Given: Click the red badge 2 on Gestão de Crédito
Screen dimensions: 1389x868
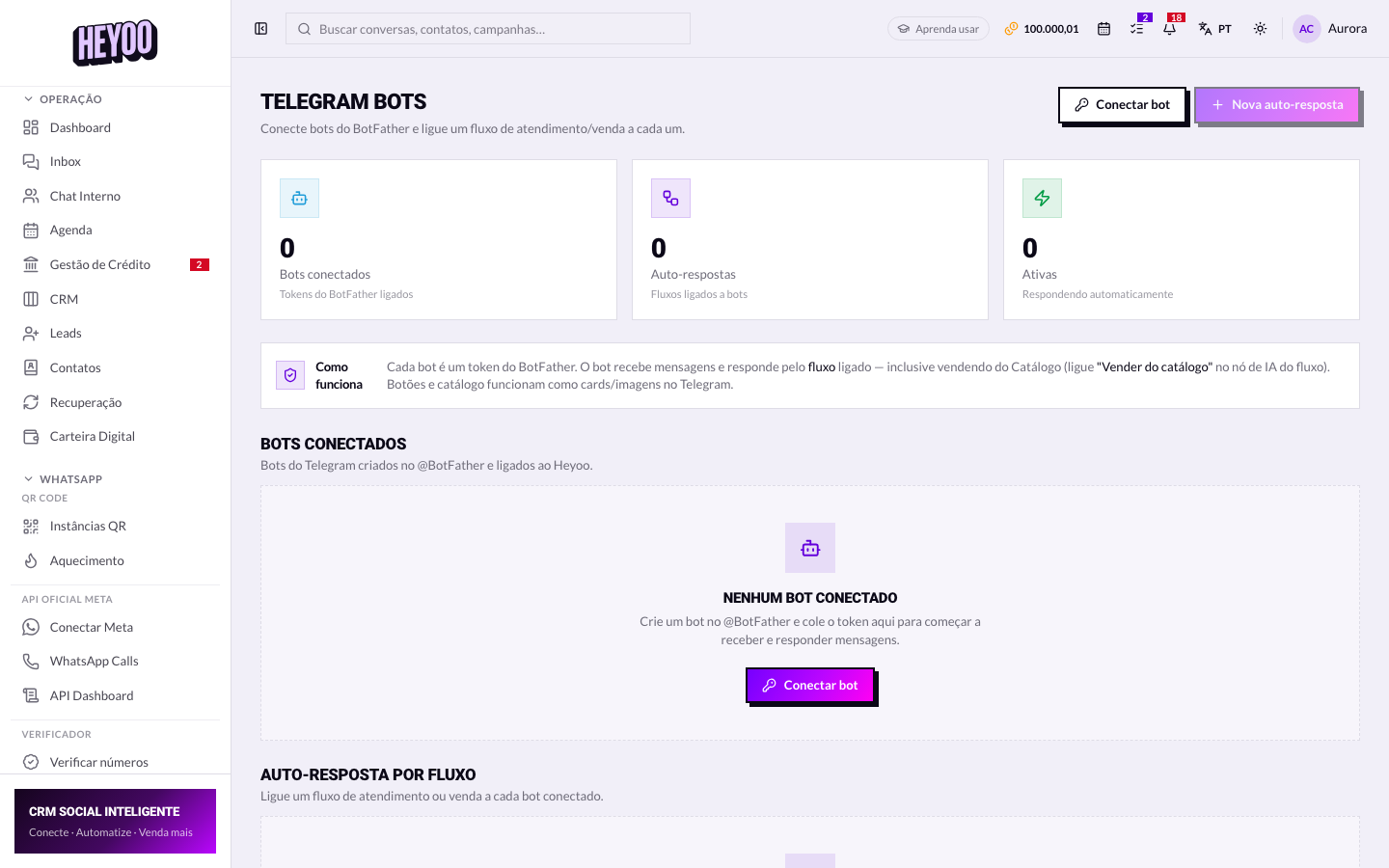Looking at the screenshot, I should [x=200, y=264].
